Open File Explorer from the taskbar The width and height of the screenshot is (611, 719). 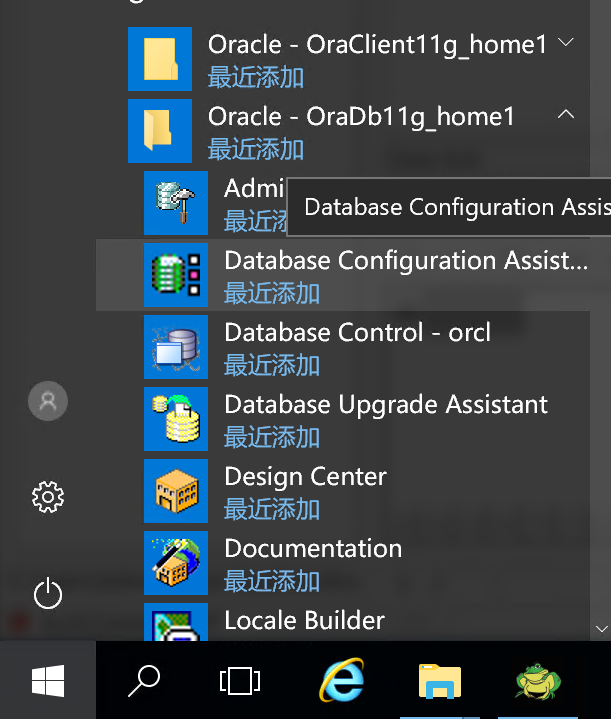coord(439,681)
